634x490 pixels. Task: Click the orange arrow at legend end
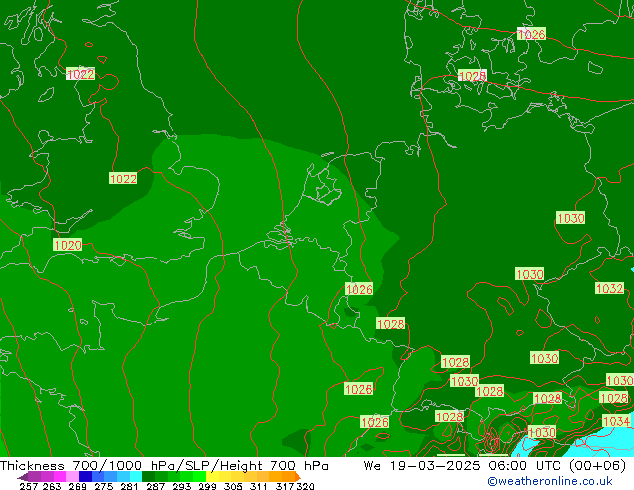tap(298, 477)
